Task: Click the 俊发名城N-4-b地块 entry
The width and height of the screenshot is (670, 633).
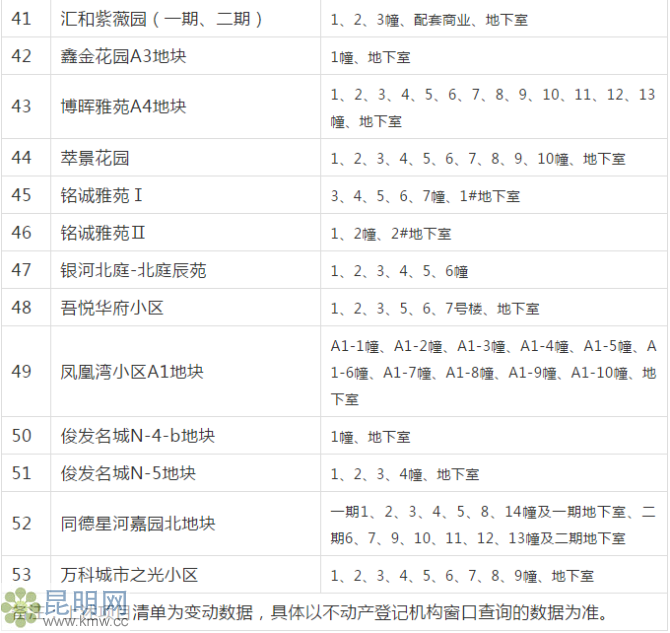Action: tap(138, 436)
